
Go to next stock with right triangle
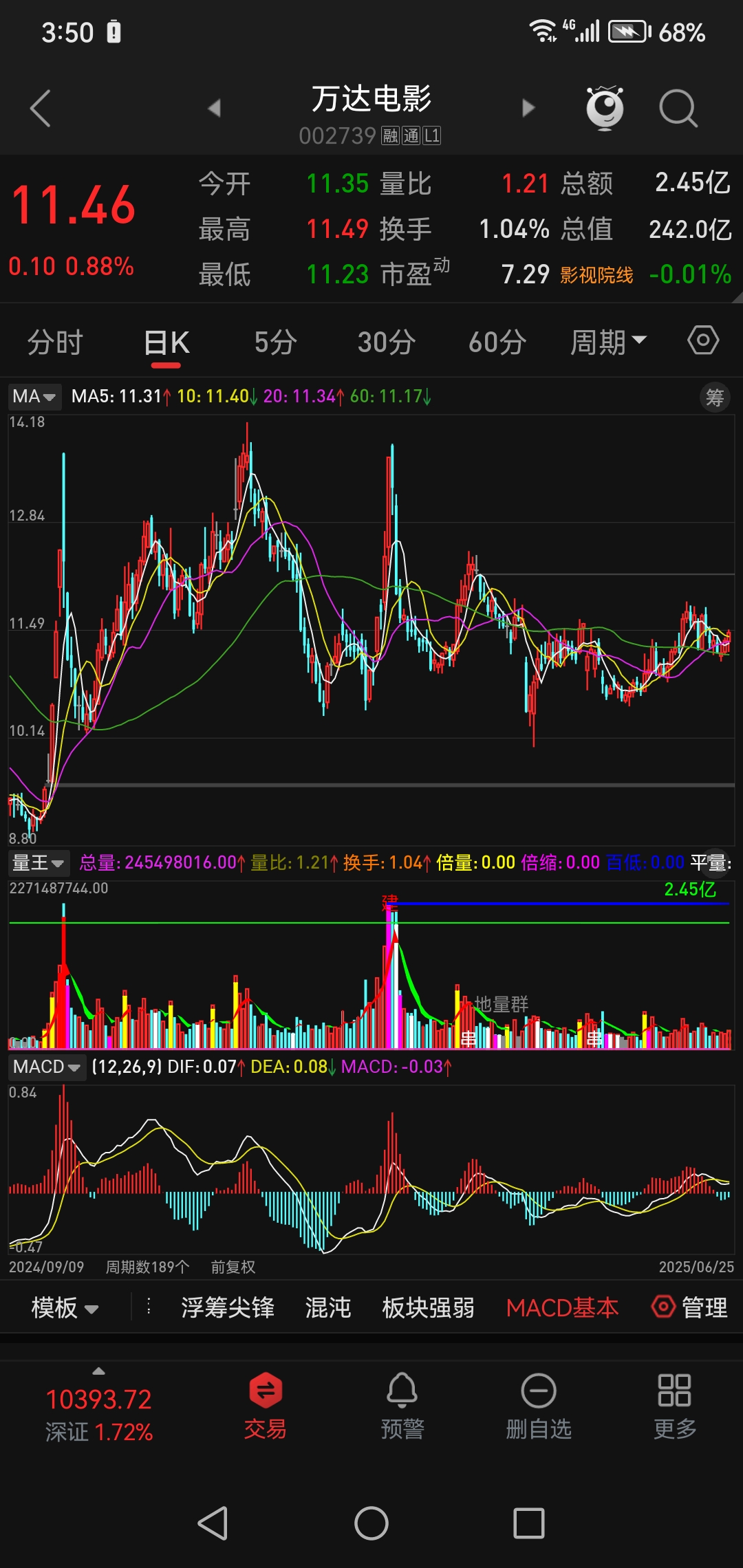528,108
